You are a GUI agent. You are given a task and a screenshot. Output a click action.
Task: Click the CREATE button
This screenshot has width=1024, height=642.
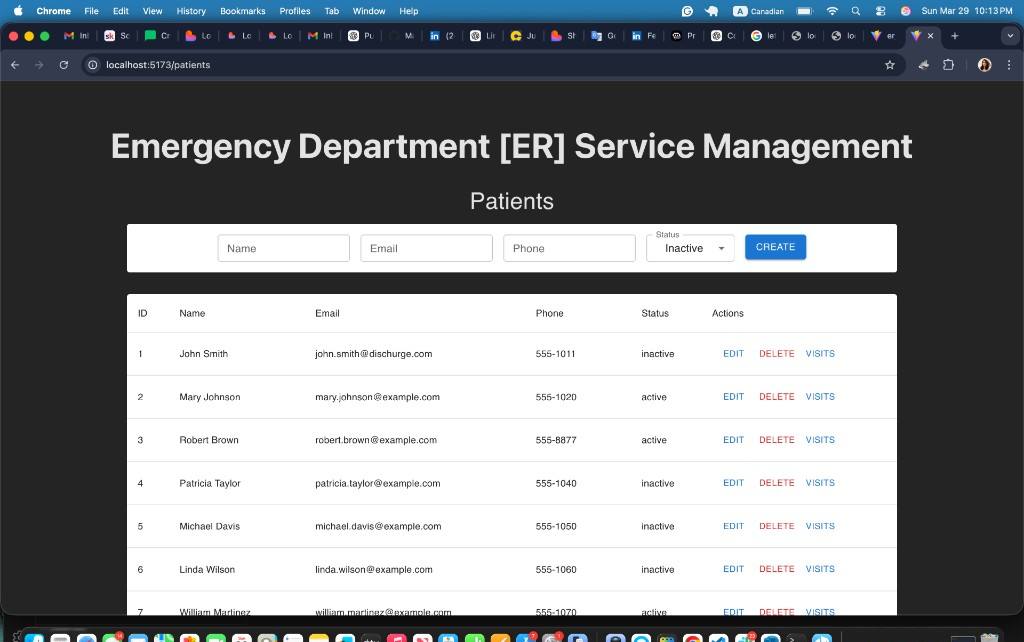(x=775, y=247)
